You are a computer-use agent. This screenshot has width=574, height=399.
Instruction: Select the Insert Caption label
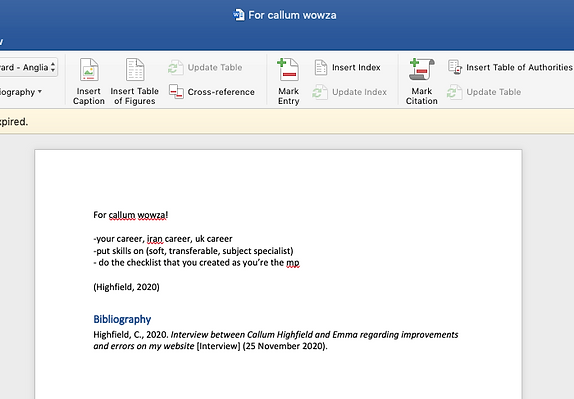(89, 96)
